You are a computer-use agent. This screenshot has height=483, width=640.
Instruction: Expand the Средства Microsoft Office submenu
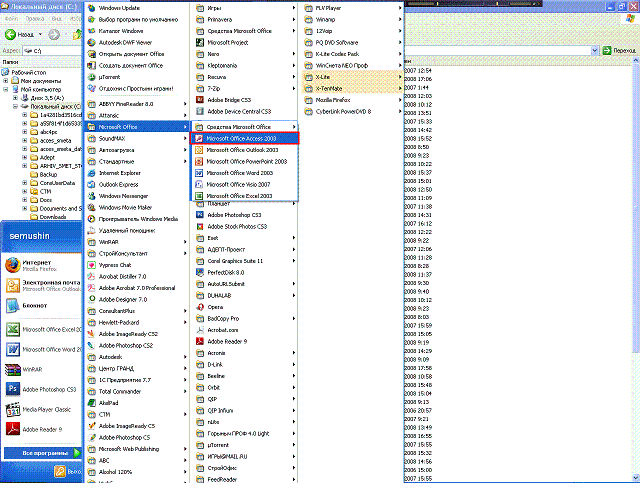[244, 127]
